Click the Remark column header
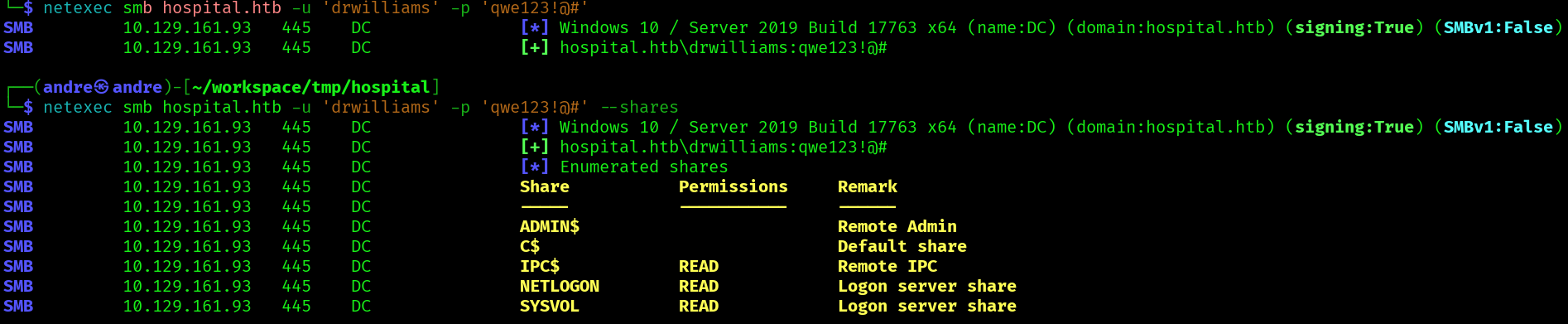This screenshot has width=1568, height=324. [x=868, y=186]
